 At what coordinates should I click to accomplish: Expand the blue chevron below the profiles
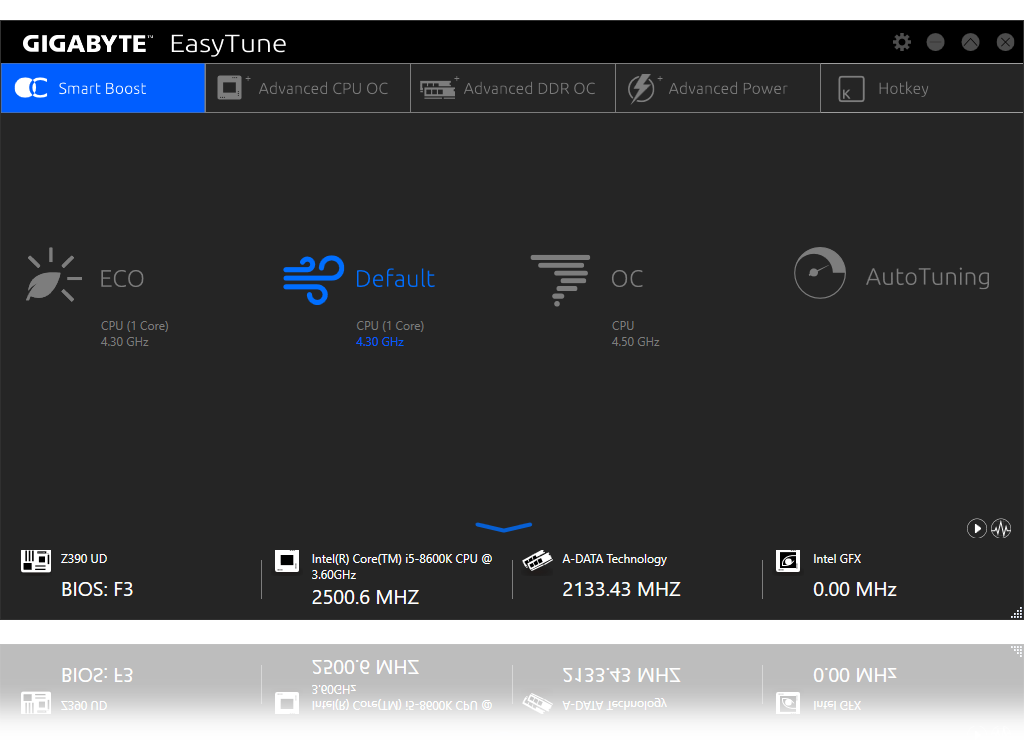(503, 527)
